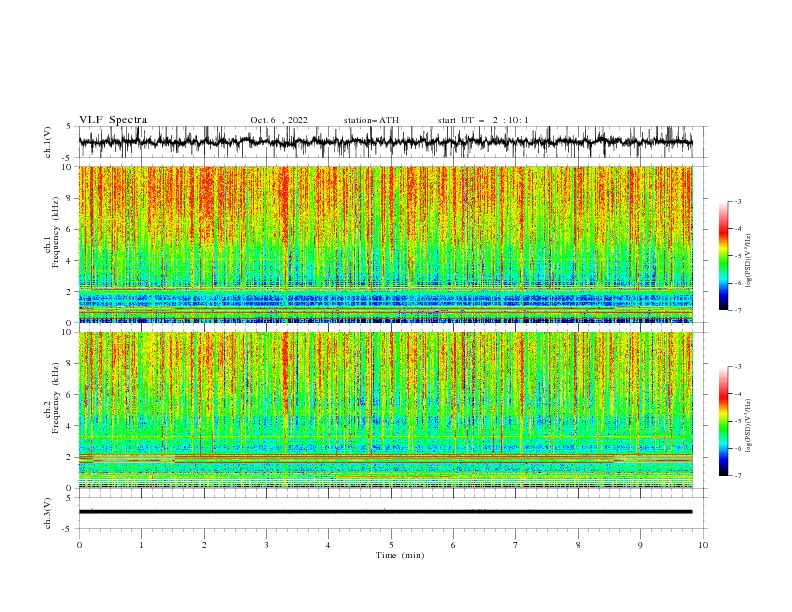The height and width of the screenshot is (612, 792).
Task: Click the "station=ATH" label
Action: (x=371, y=120)
